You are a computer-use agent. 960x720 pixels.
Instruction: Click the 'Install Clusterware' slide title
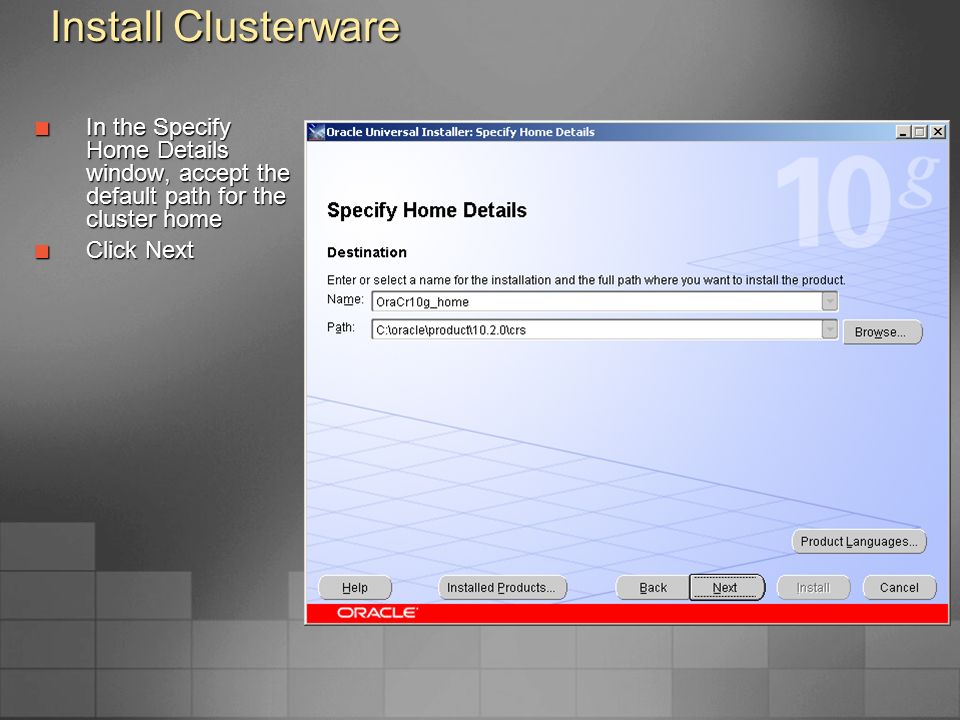(x=225, y=27)
